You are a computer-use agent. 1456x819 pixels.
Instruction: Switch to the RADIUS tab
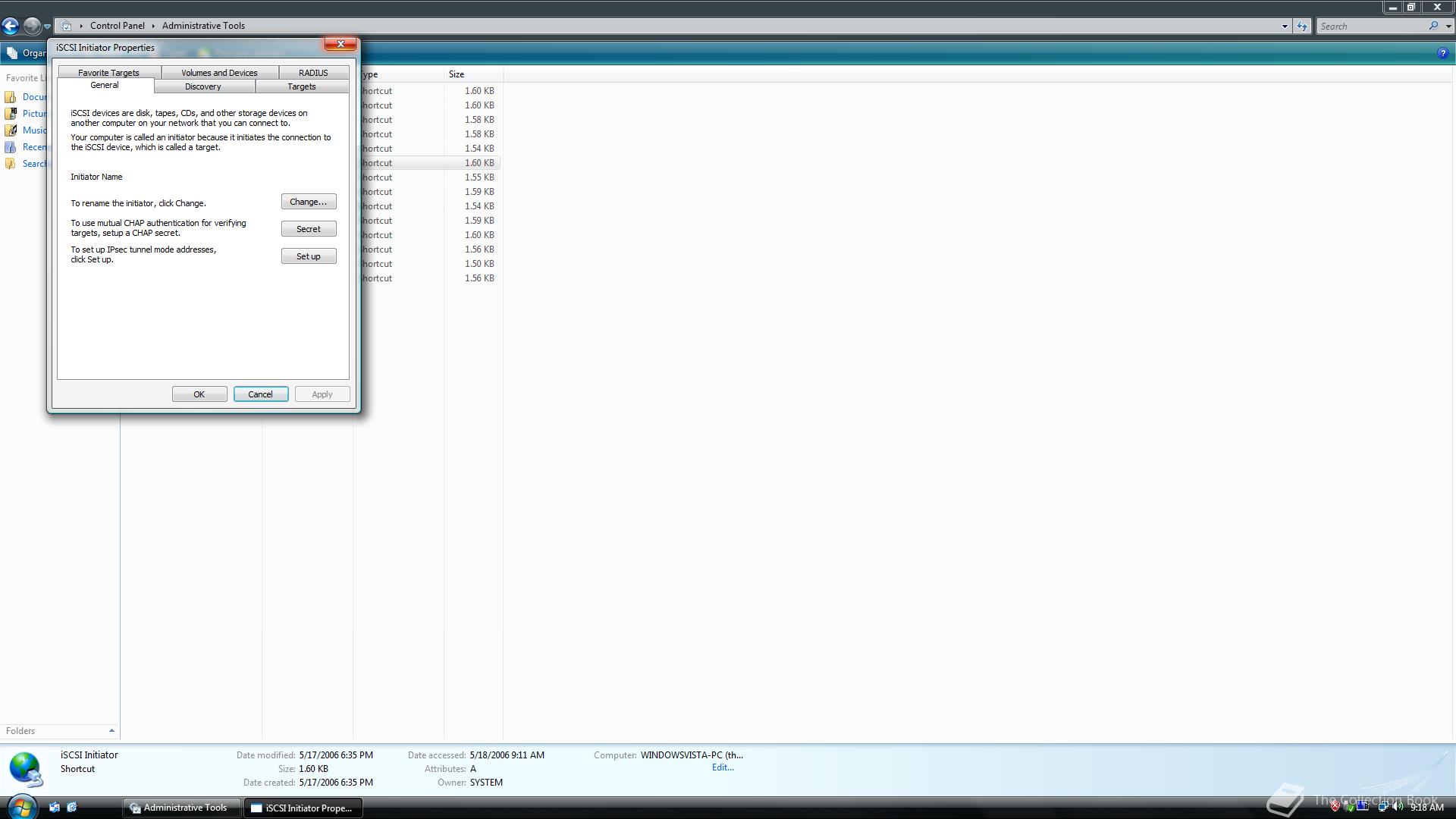coord(313,73)
